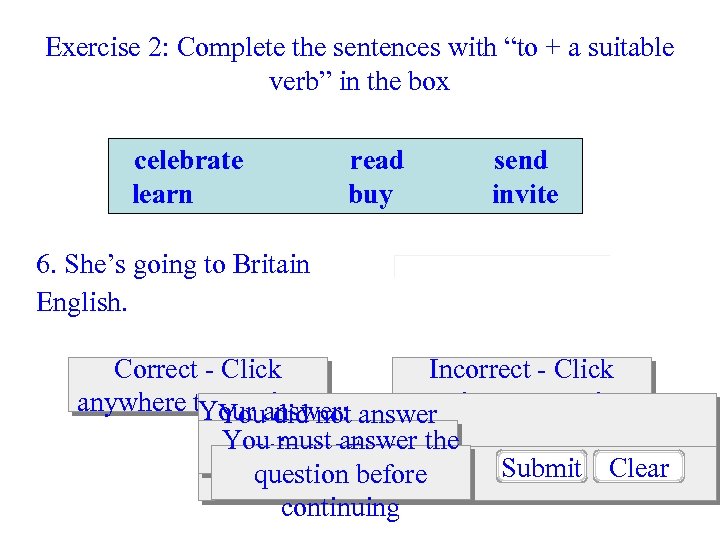Click the sentence "6. She's going to Britain"
The width and height of the screenshot is (720, 540).
tap(173, 265)
